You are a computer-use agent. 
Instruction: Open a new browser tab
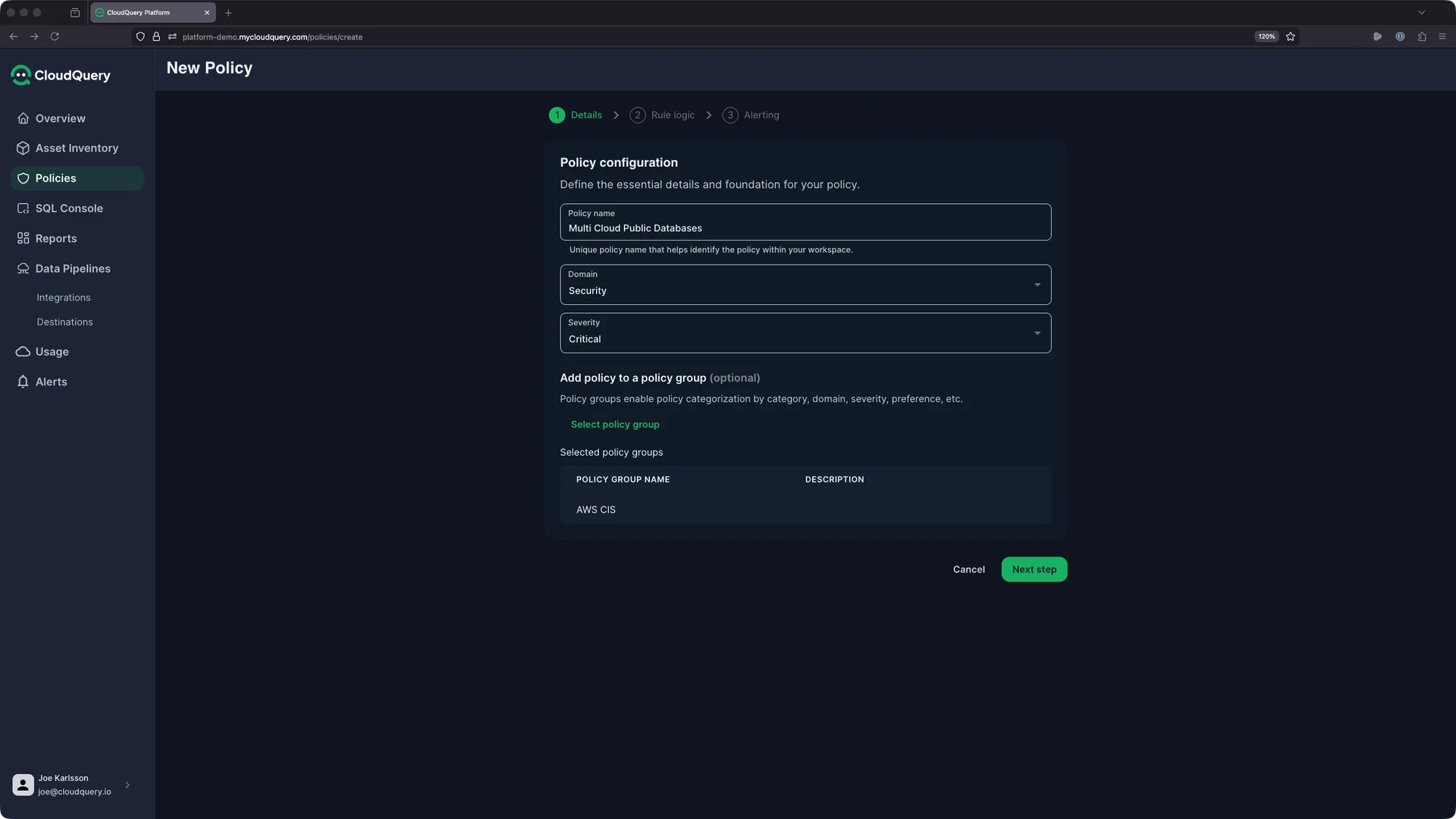tap(228, 13)
